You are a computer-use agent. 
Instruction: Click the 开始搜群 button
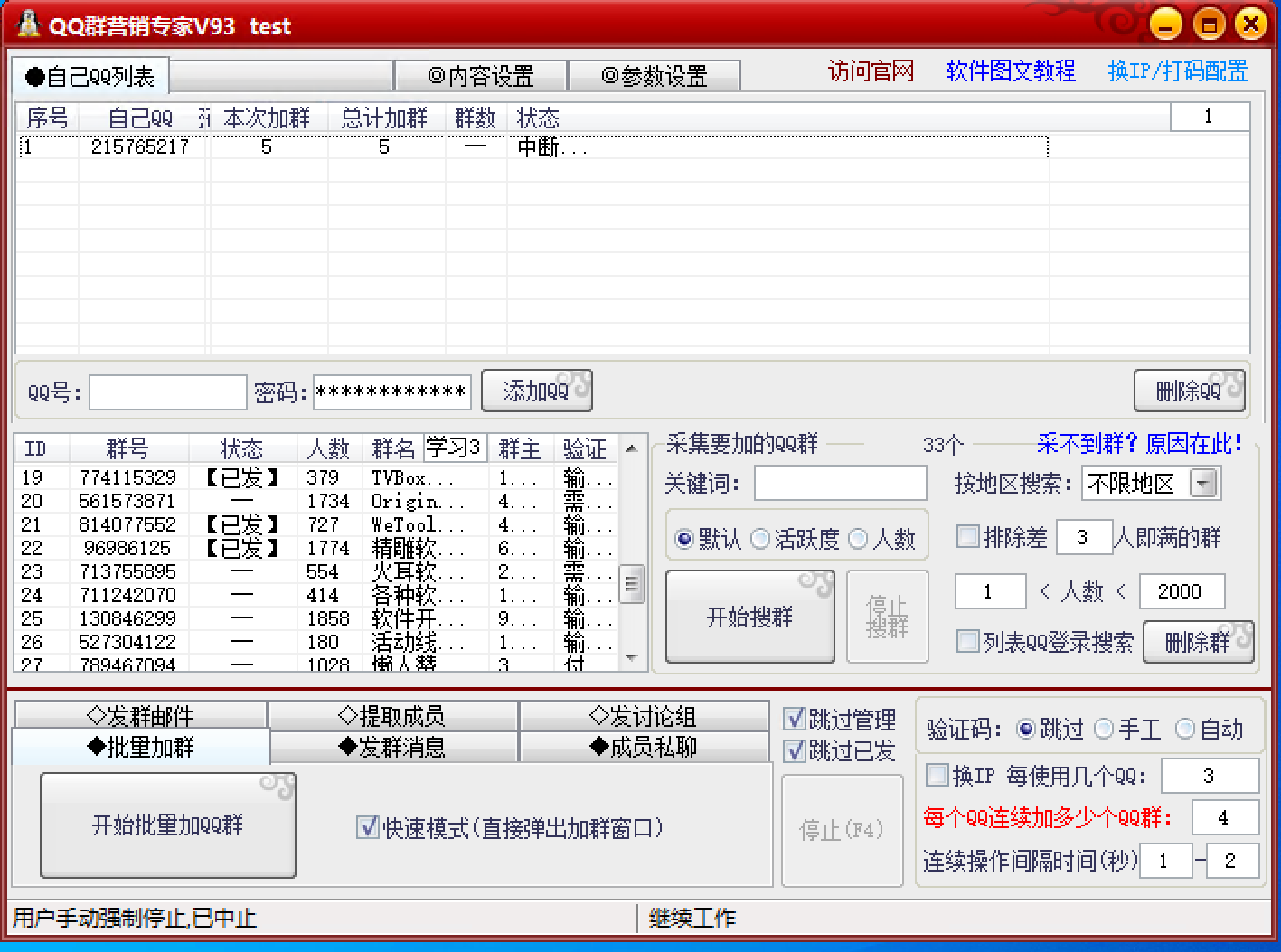click(x=749, y=617)
